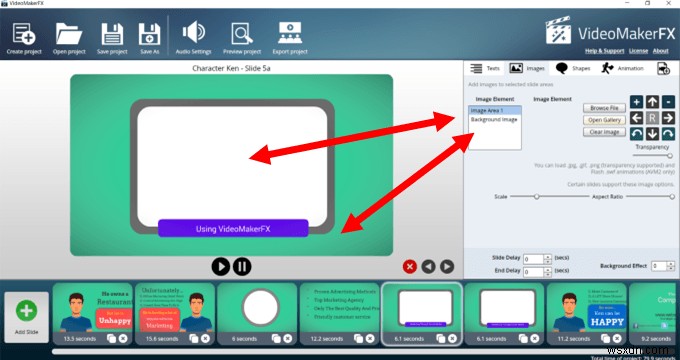Click the About link
The width and height of the screenshot is (680, 360).
[660, 51]
